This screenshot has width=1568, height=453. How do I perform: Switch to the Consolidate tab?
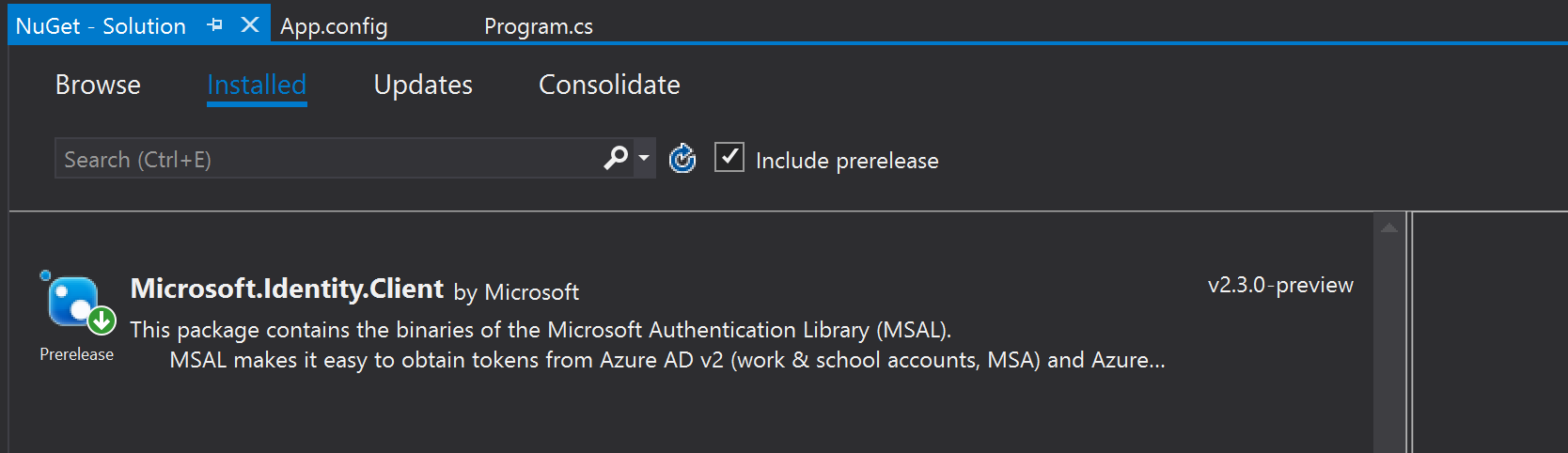[x=609, y=85]
